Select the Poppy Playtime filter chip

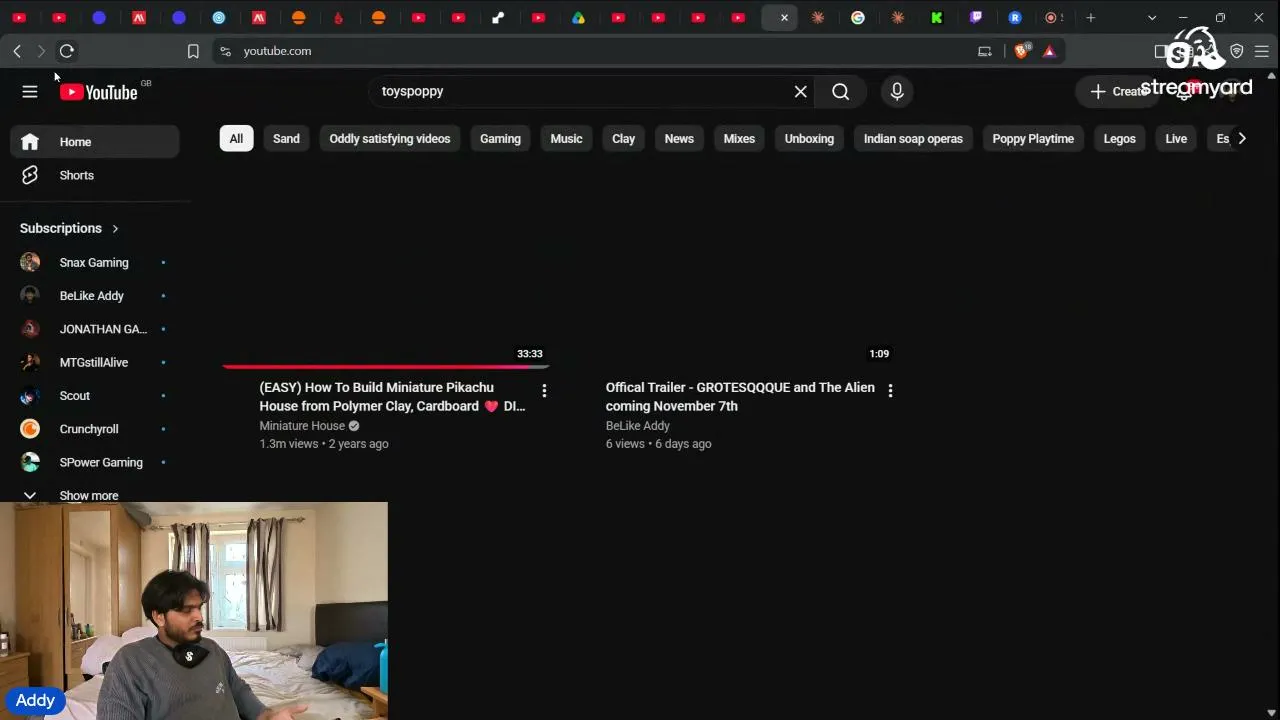pyautogui.click(x=1033, y=139)
